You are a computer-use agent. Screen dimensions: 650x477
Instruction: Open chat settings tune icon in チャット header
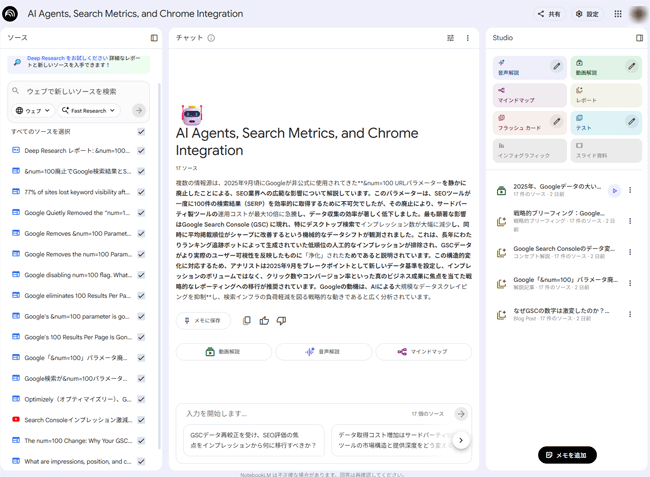pyautogui.click(x=450, y=38)
